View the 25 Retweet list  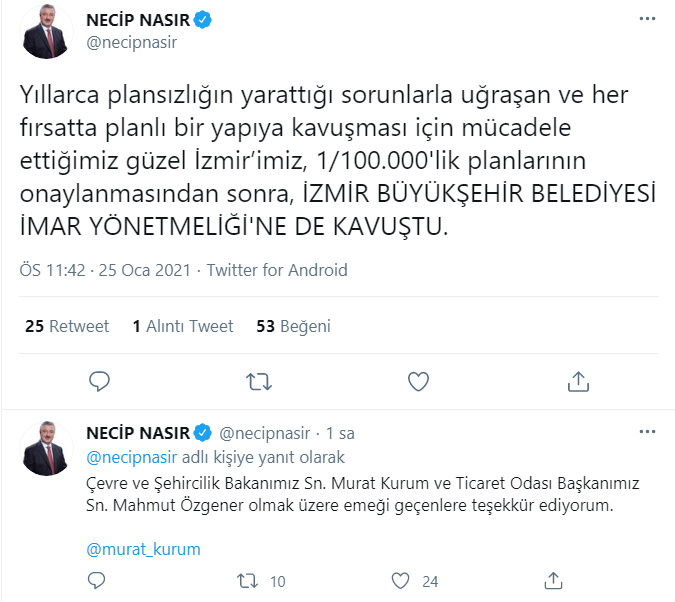point(67,326)
